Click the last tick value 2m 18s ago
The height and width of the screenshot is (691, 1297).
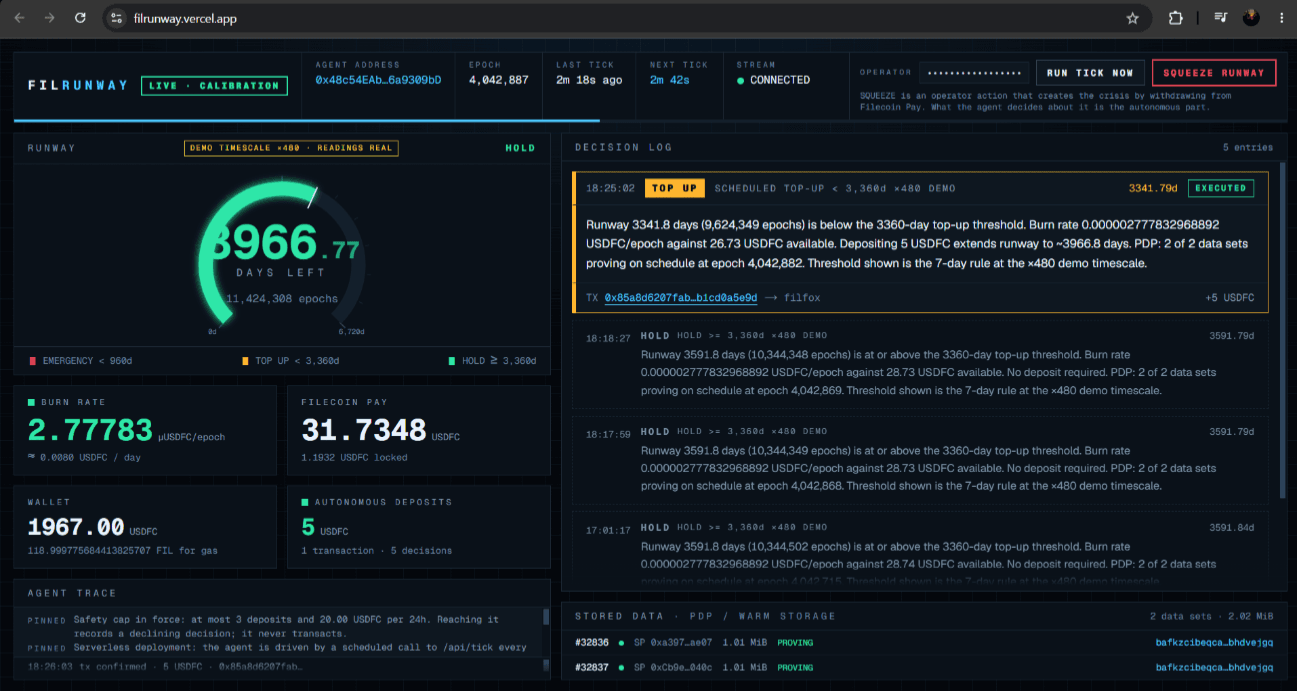coord(589,80)
